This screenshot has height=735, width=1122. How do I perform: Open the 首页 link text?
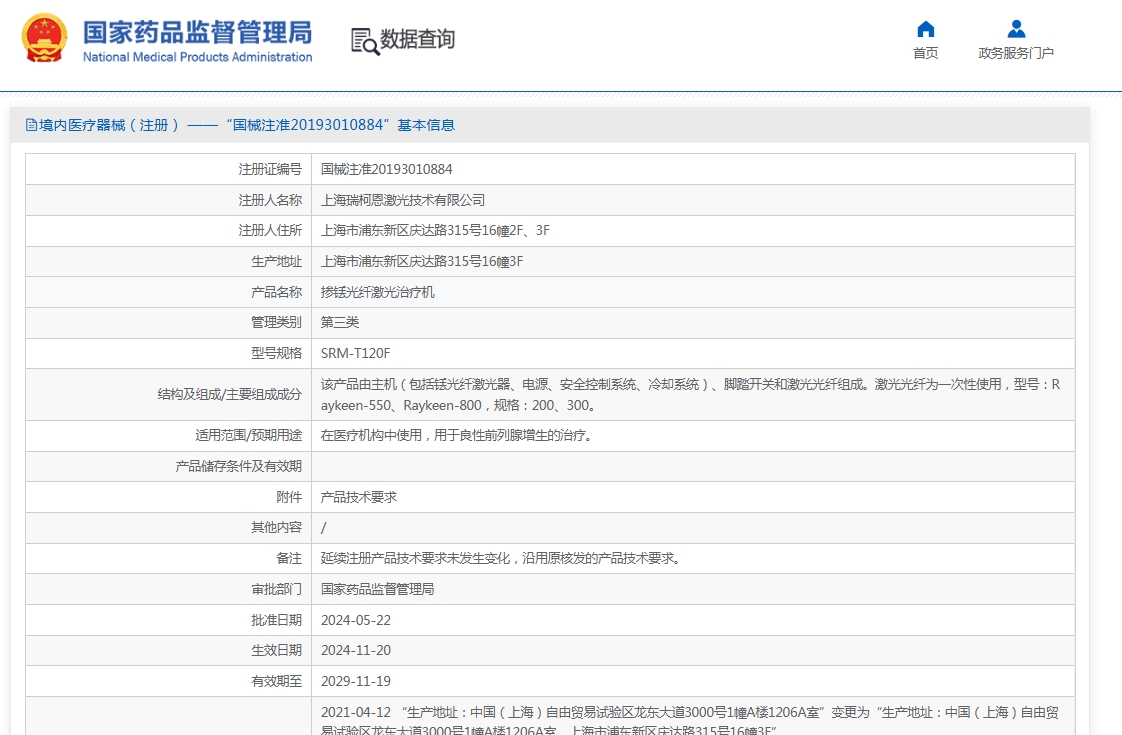point(925,53)
